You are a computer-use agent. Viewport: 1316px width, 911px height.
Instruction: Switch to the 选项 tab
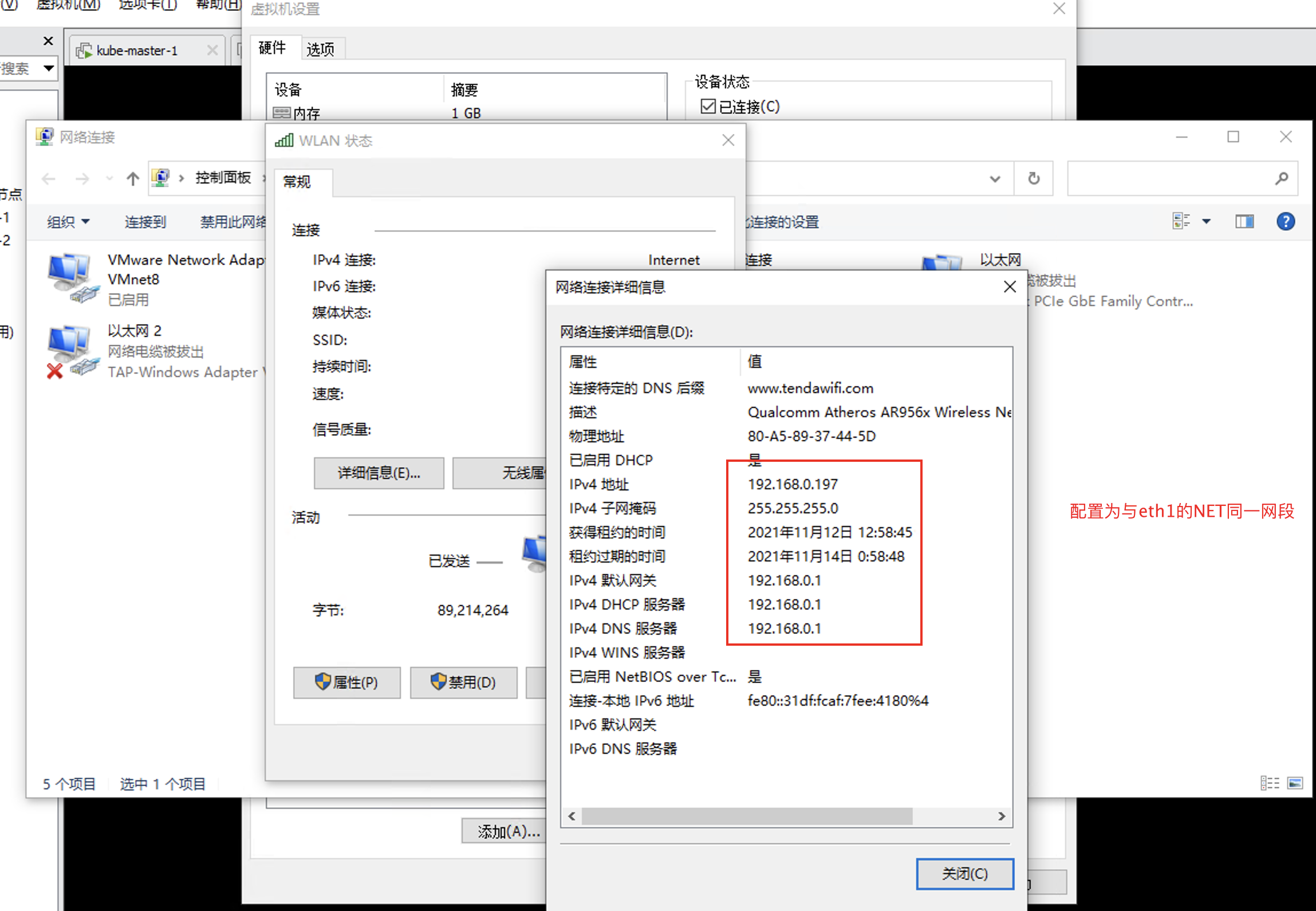[x=320, y=49]
